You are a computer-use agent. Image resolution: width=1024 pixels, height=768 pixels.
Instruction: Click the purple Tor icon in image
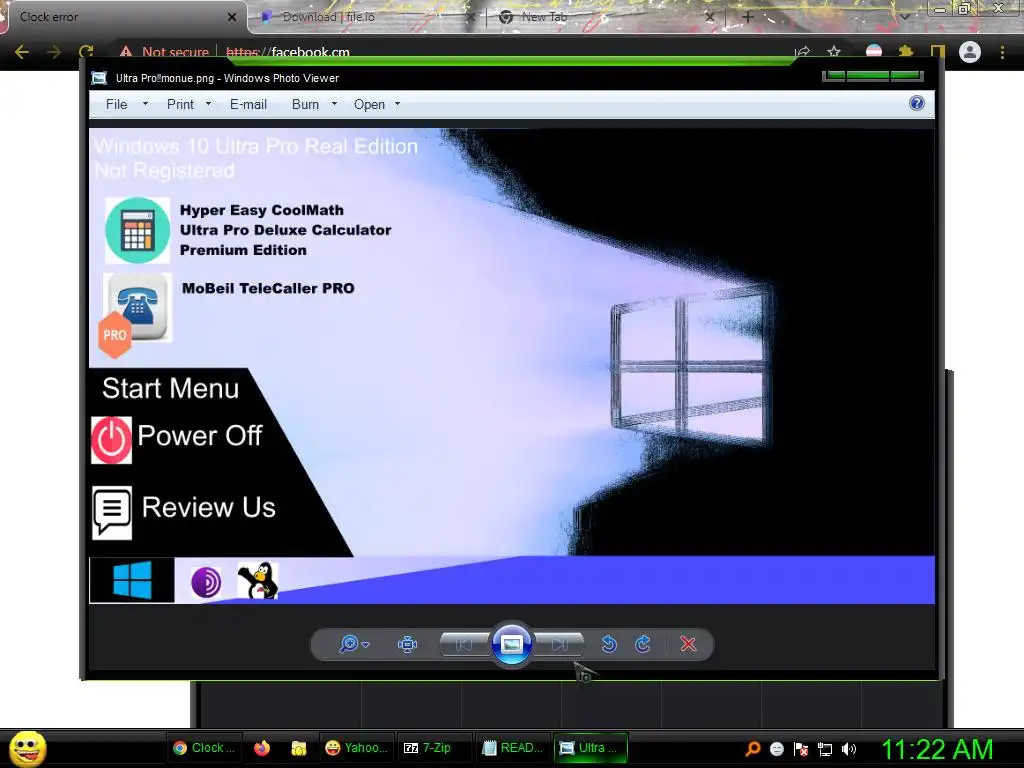[206, 582]
